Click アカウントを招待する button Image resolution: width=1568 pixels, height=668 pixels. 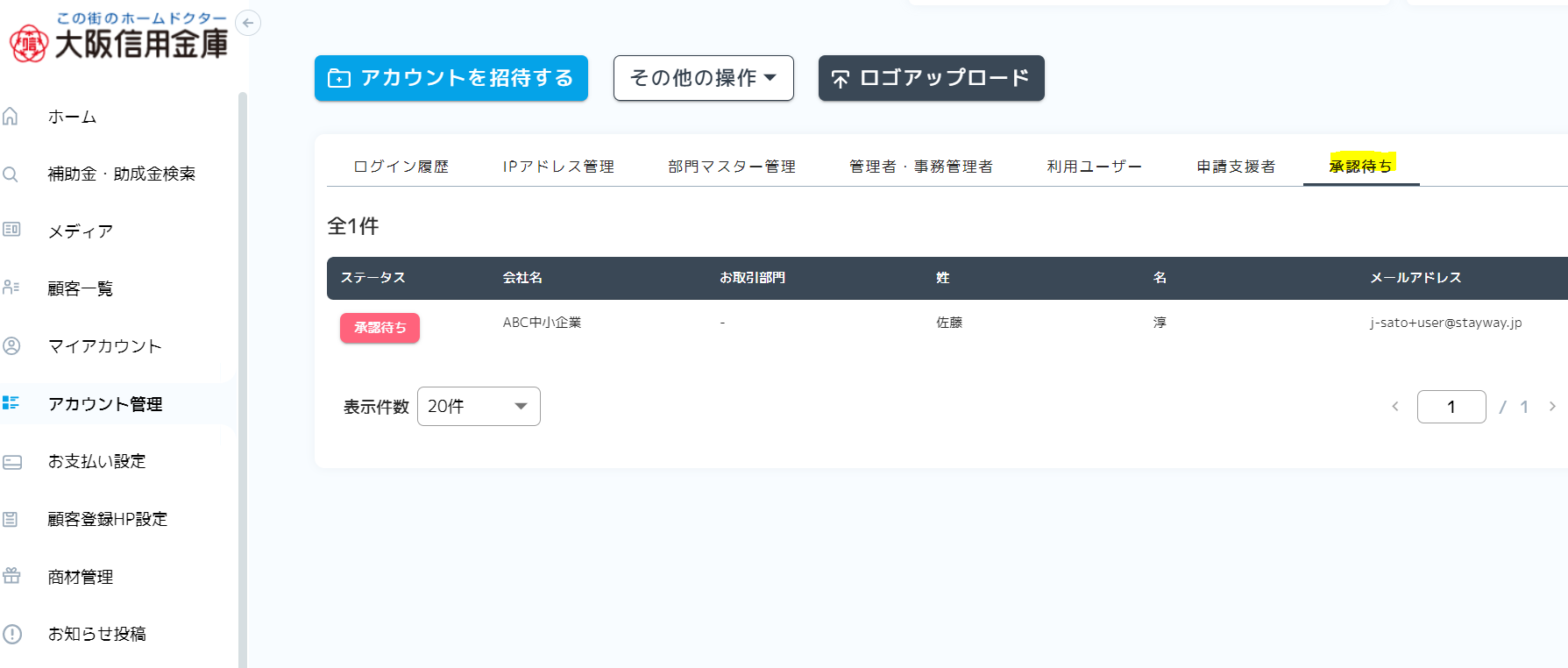(x=451, y=78)
